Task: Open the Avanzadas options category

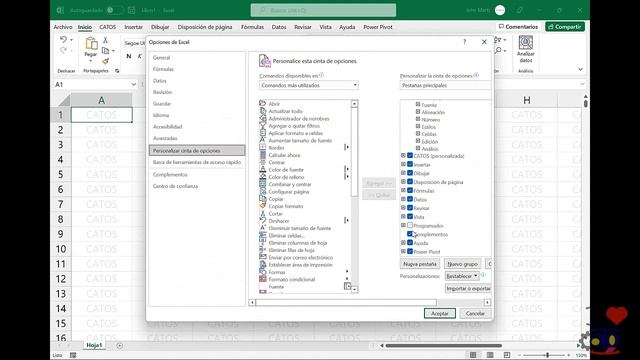Action: pyautogui.click(x=165, y=138)
